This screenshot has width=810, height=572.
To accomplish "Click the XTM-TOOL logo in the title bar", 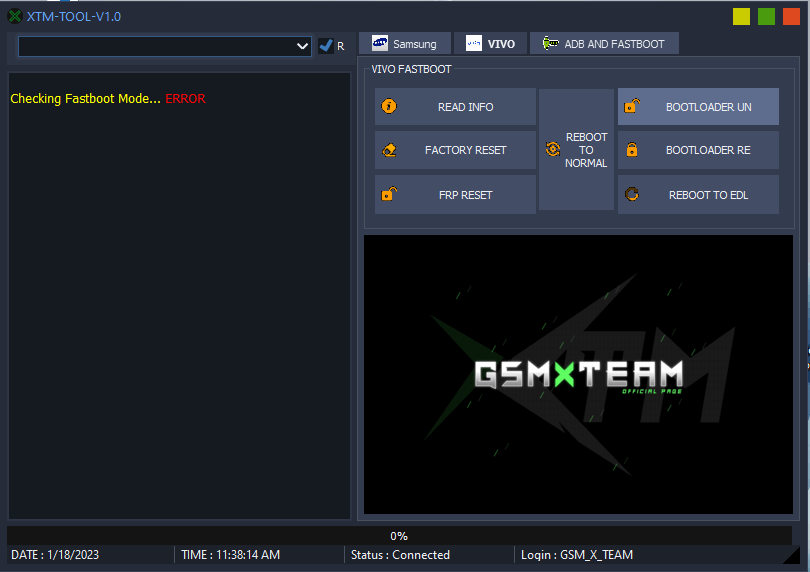I will [15, 16].
